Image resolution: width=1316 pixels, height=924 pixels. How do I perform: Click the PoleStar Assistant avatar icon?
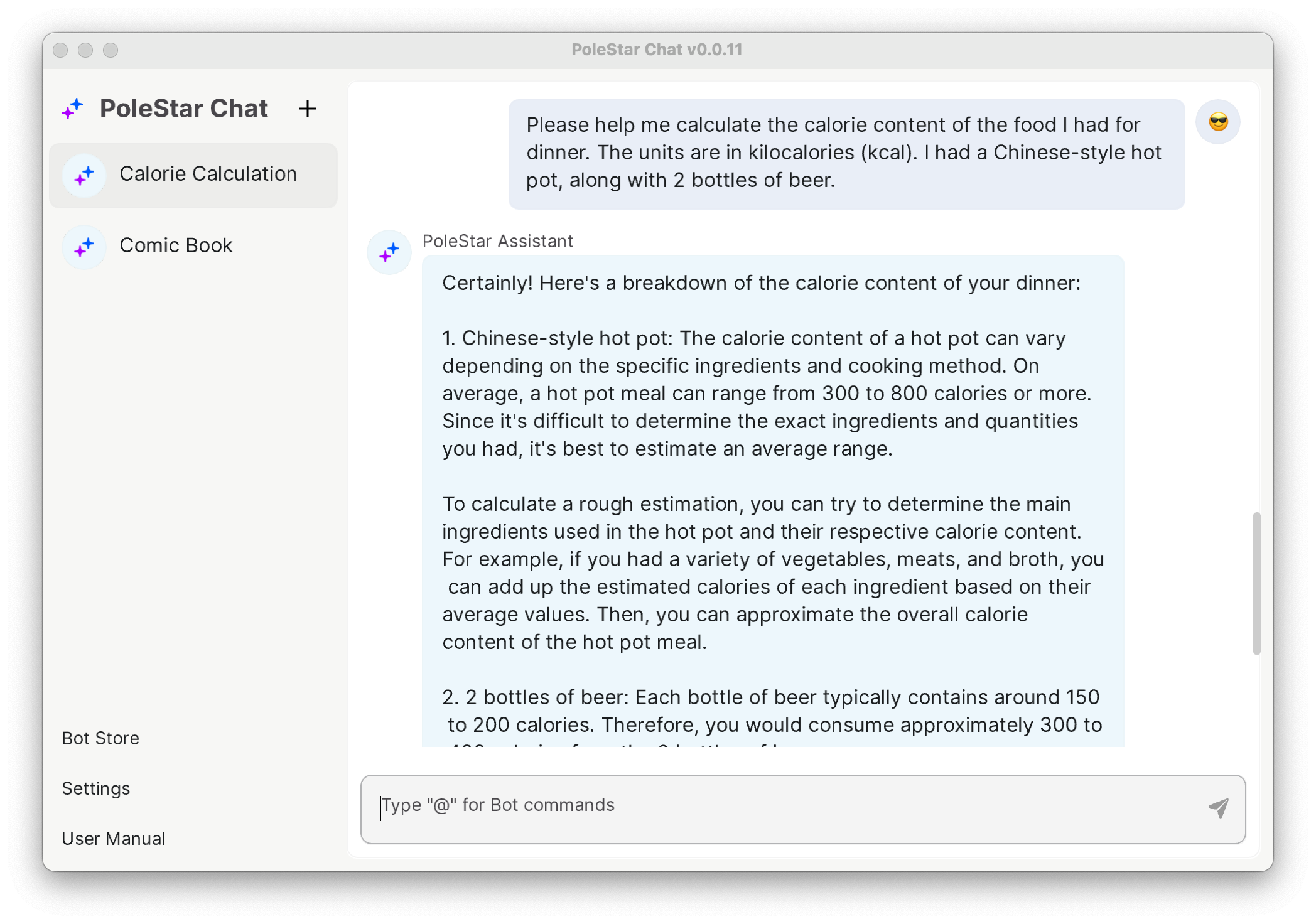(389, 252)
